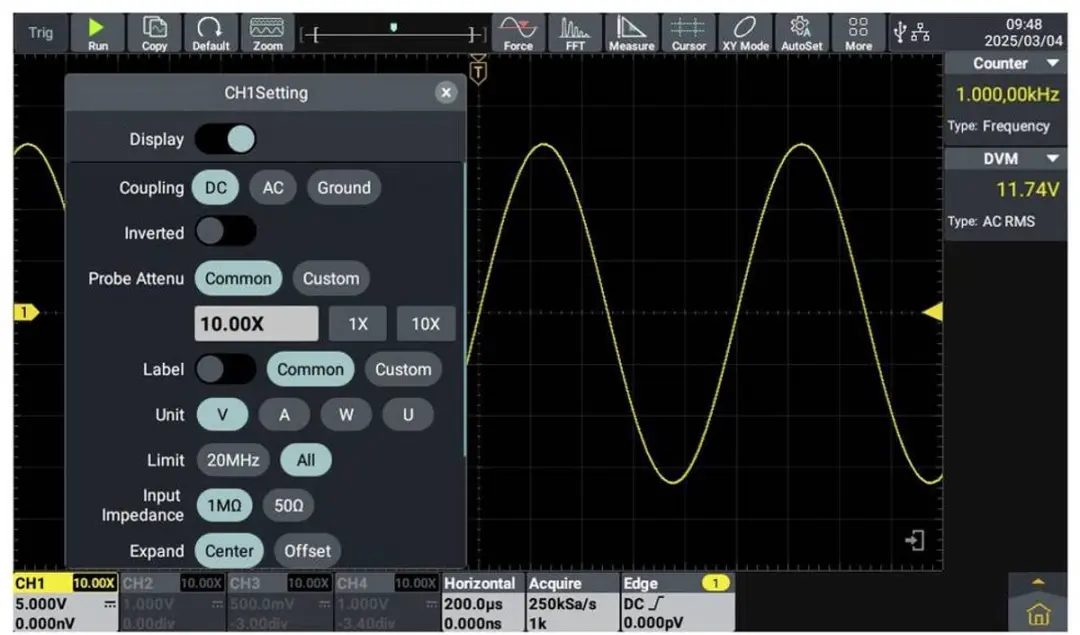Image resolution: width=1080 pixels, height=635 pixels.
Task: Tap the Copy screenshot icon
Action: 154,33
